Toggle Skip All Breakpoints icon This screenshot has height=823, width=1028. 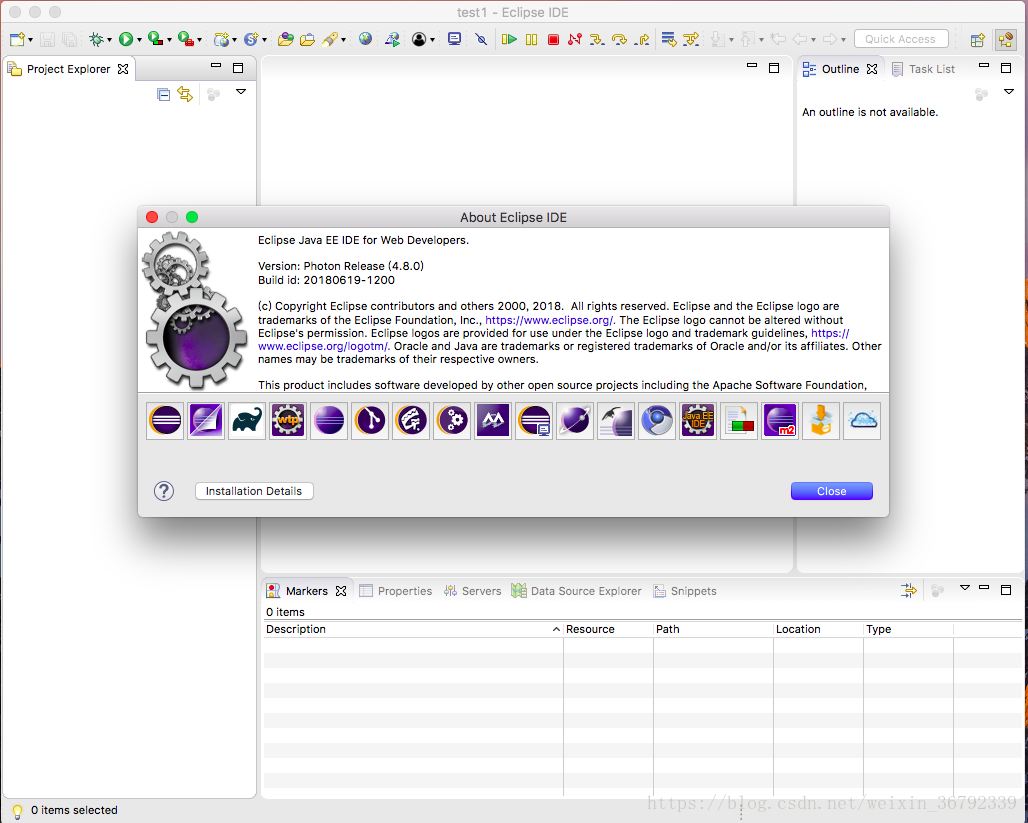(x=481, y=39)
